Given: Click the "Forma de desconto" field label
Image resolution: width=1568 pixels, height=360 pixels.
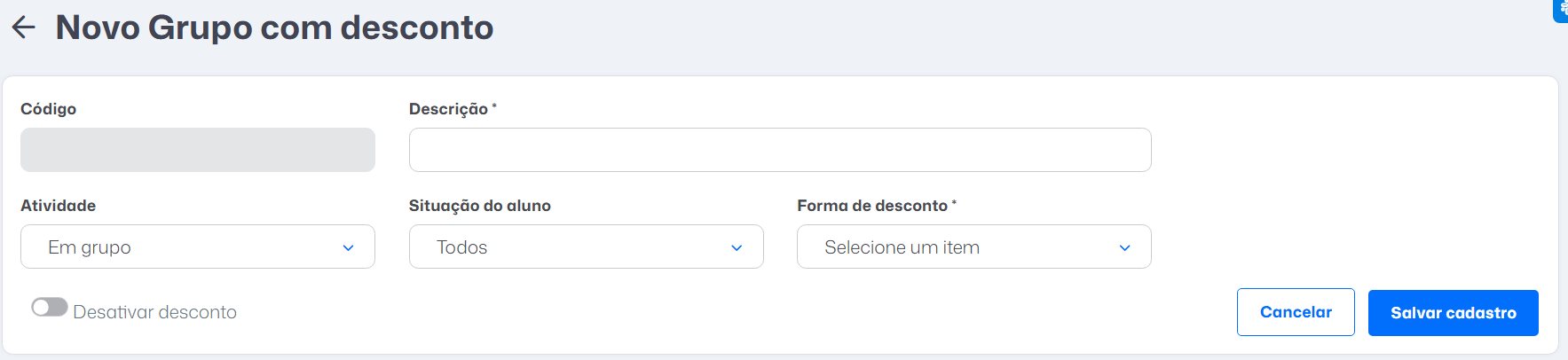Looking at the screenshot, I should [872, 206].
